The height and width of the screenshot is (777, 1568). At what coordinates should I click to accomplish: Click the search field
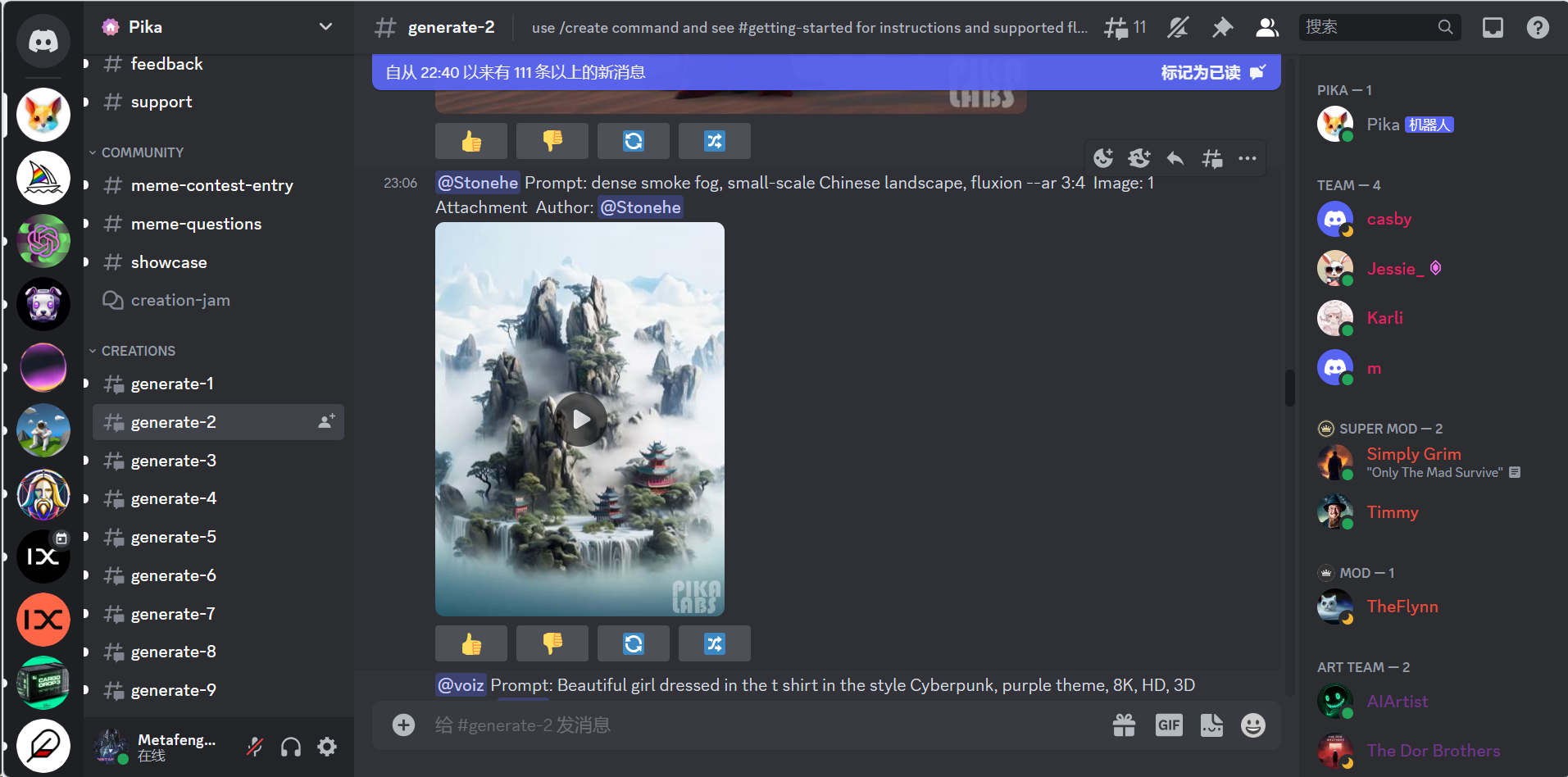click(1379, 27)
